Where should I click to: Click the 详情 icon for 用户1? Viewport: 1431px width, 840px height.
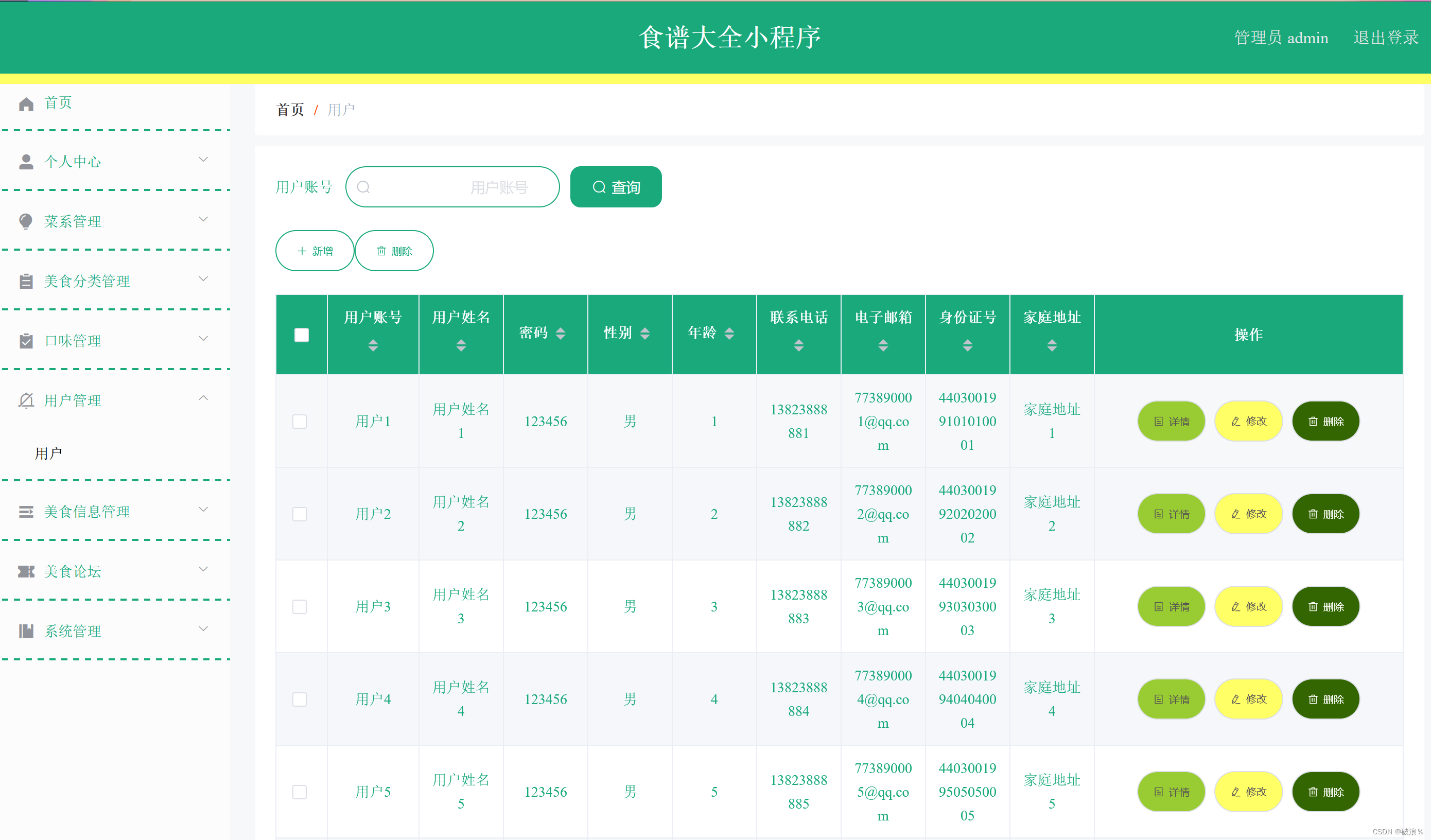1173,420
